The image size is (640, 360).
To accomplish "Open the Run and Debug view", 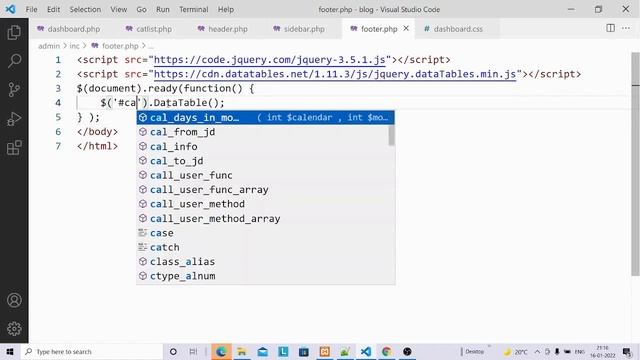I will tap(14, 119).
